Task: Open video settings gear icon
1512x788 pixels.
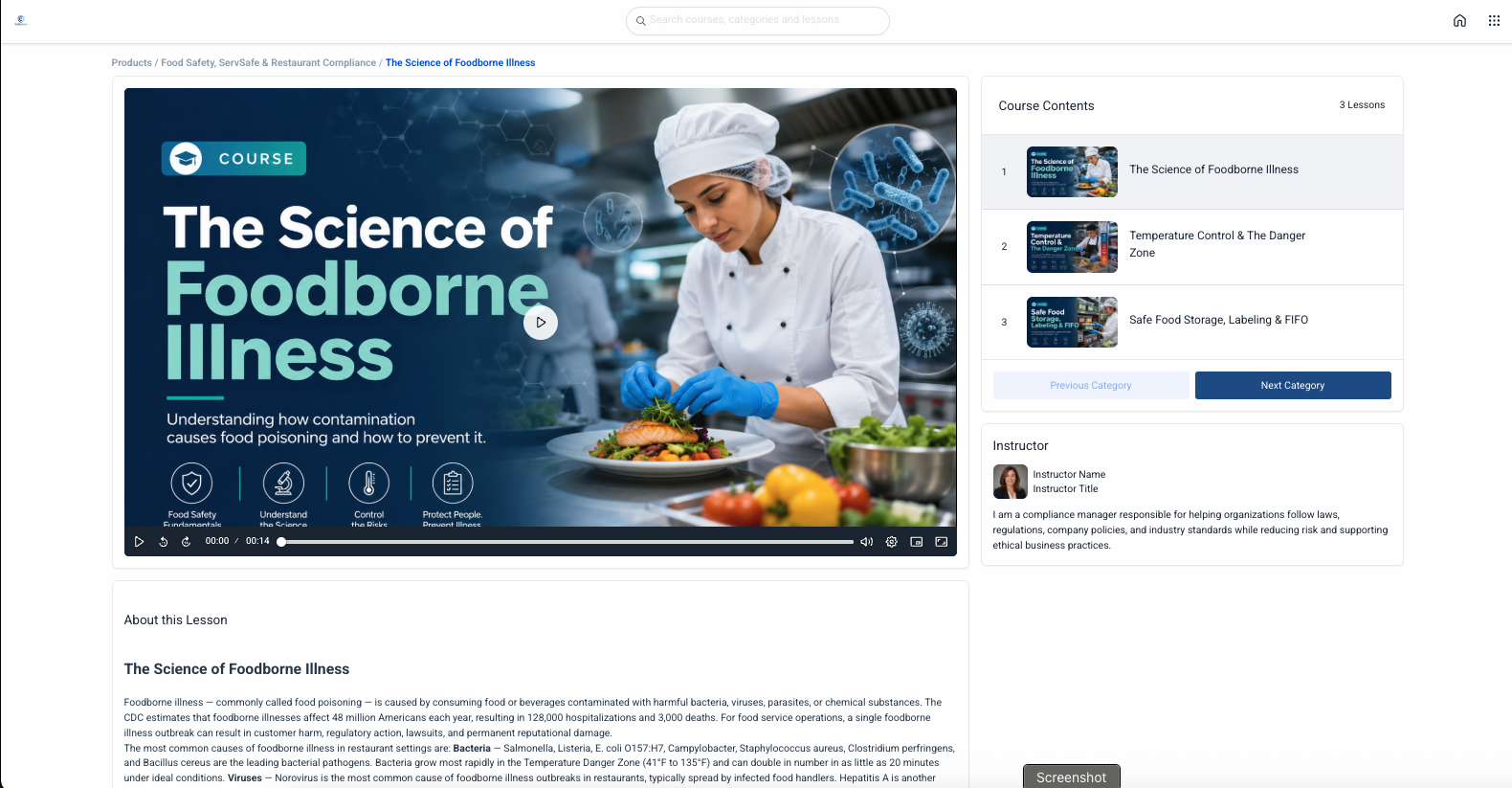Action: click(x=891, y=542)
